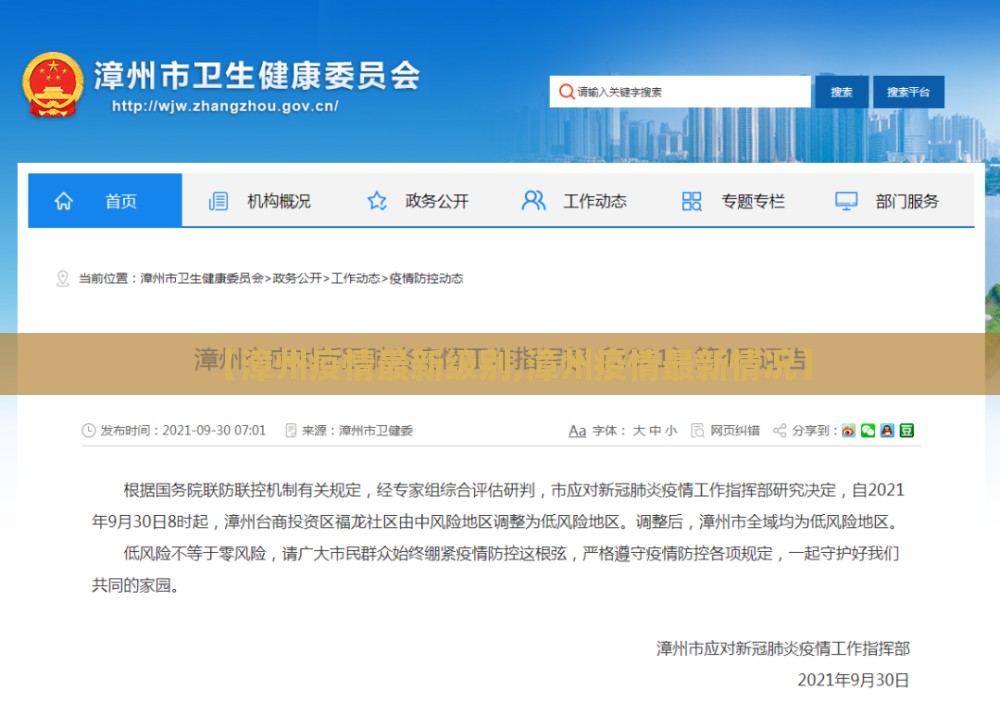This screenshot has height=728, width=1000.
Task: Click the location pin breadcrumb icon
Action: coord(62,279)
